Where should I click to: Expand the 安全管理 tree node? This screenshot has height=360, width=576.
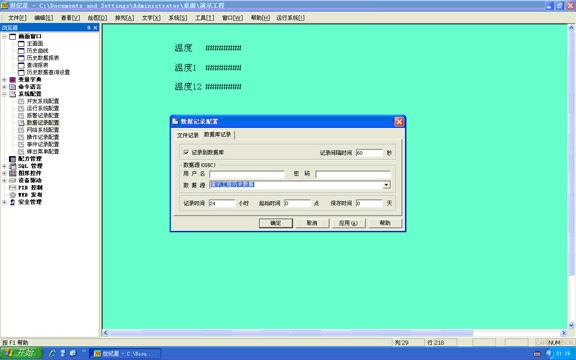(4, 202)
